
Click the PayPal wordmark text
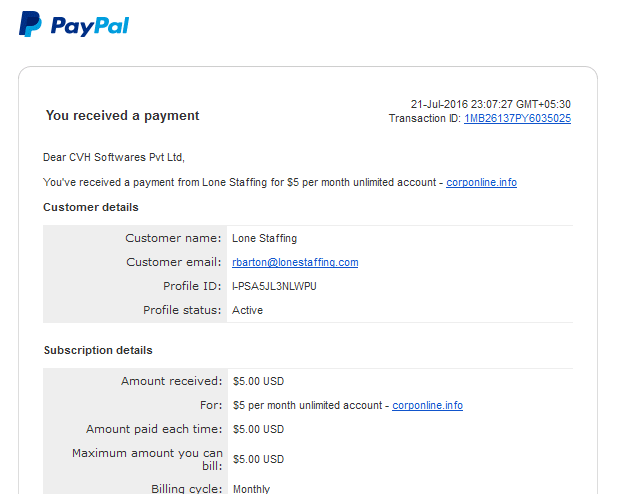[89, 25]
